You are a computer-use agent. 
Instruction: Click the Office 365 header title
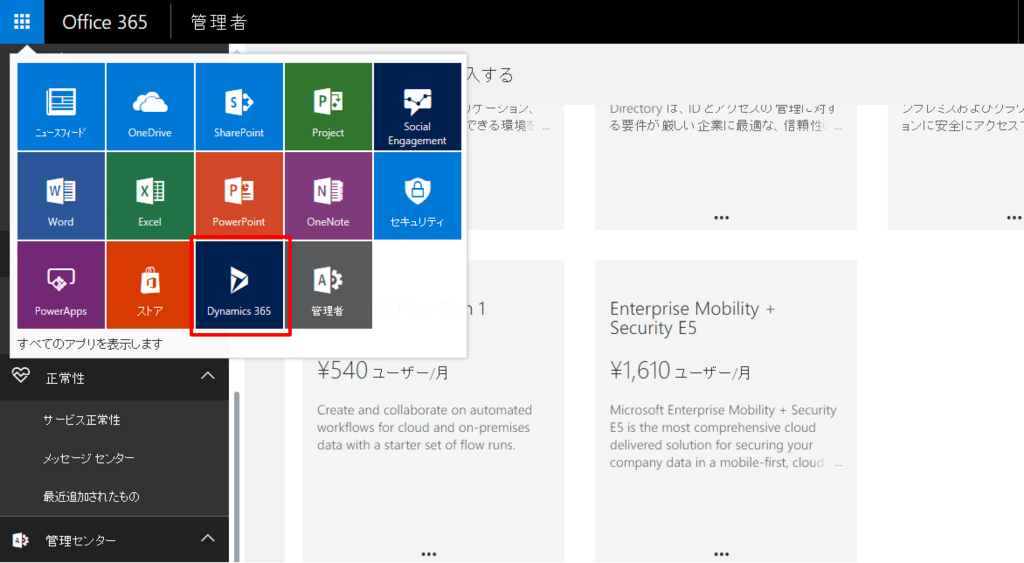104,22
